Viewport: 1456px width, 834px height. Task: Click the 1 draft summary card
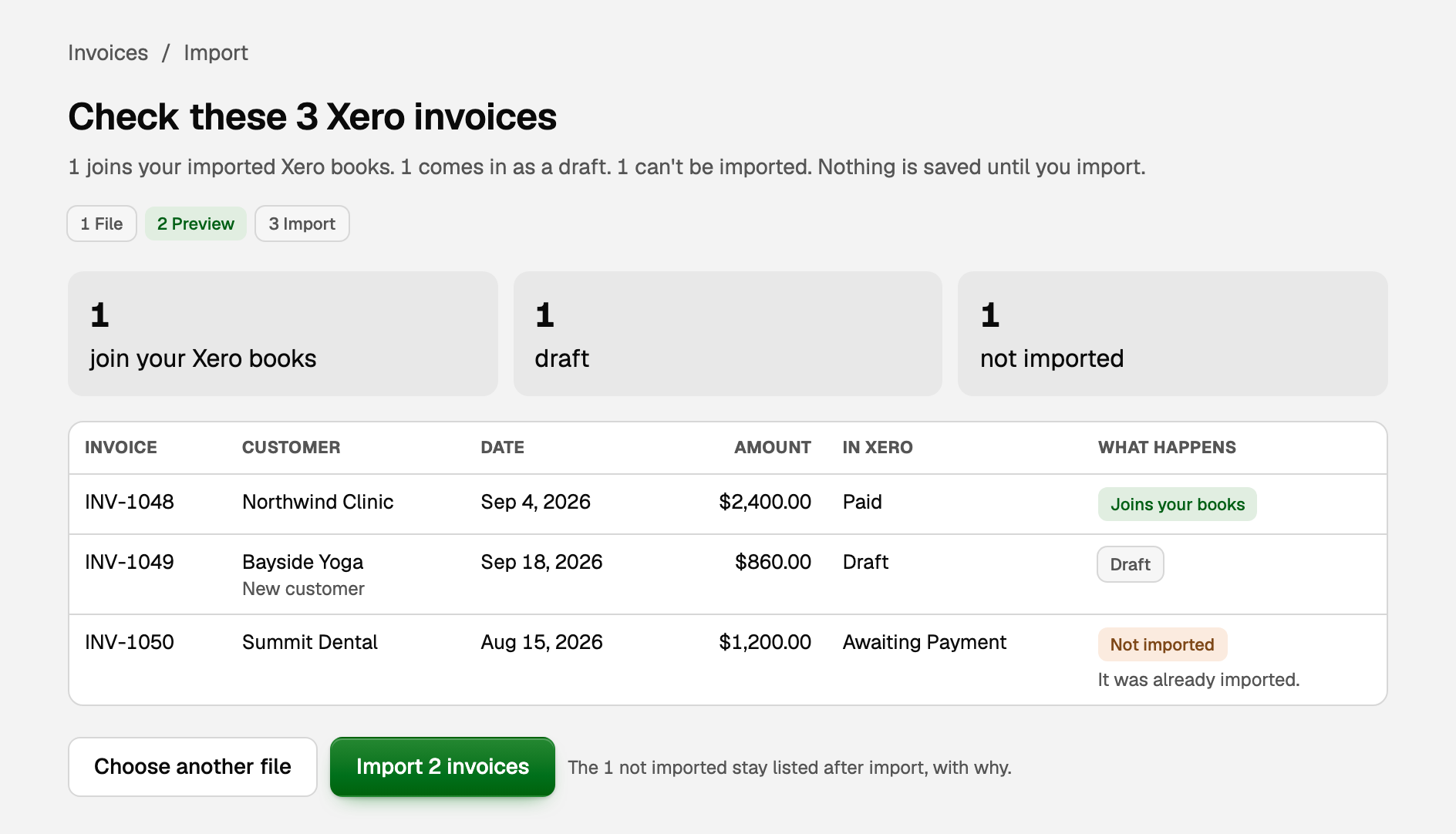click(x=728, y=334)
